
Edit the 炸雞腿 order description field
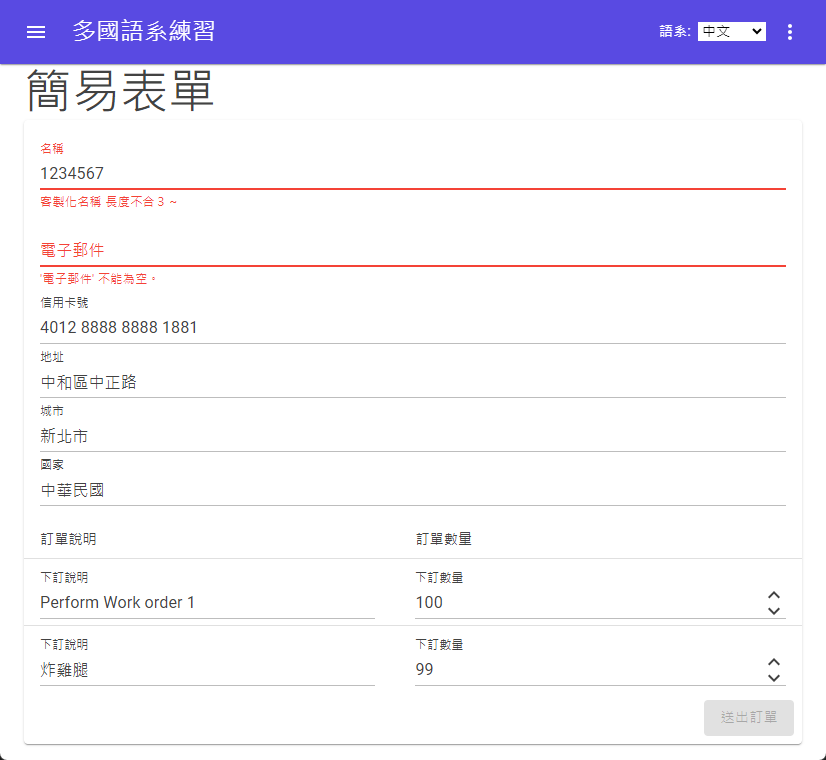pyautogui.click(x=207, y=670)
